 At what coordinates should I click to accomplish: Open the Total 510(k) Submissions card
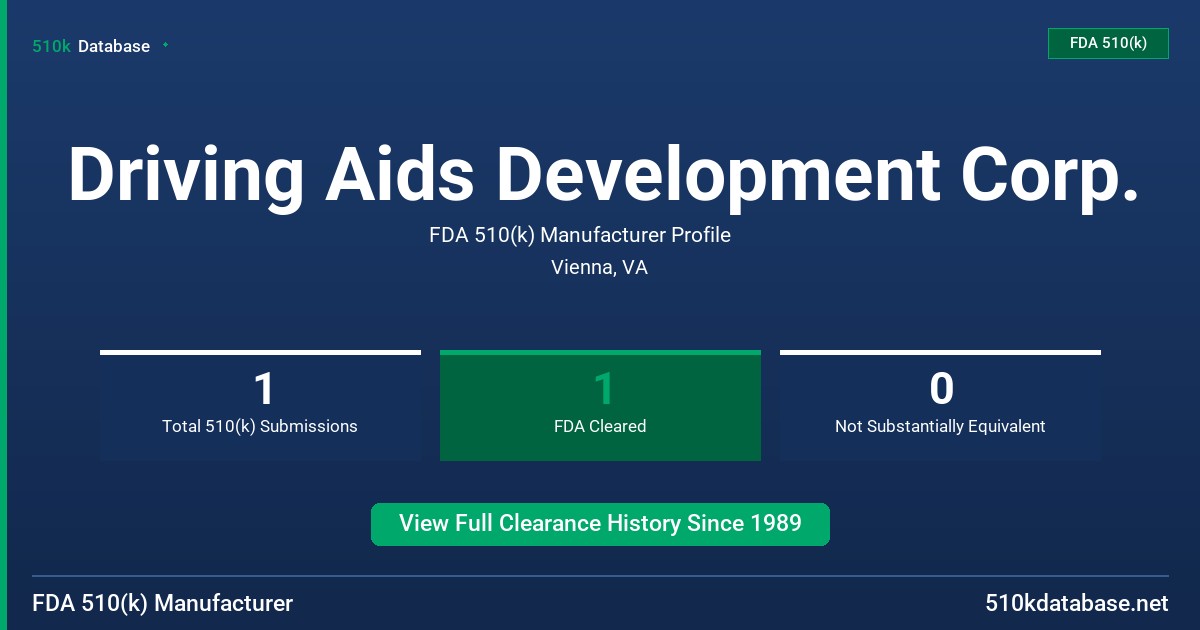point(260,406)
